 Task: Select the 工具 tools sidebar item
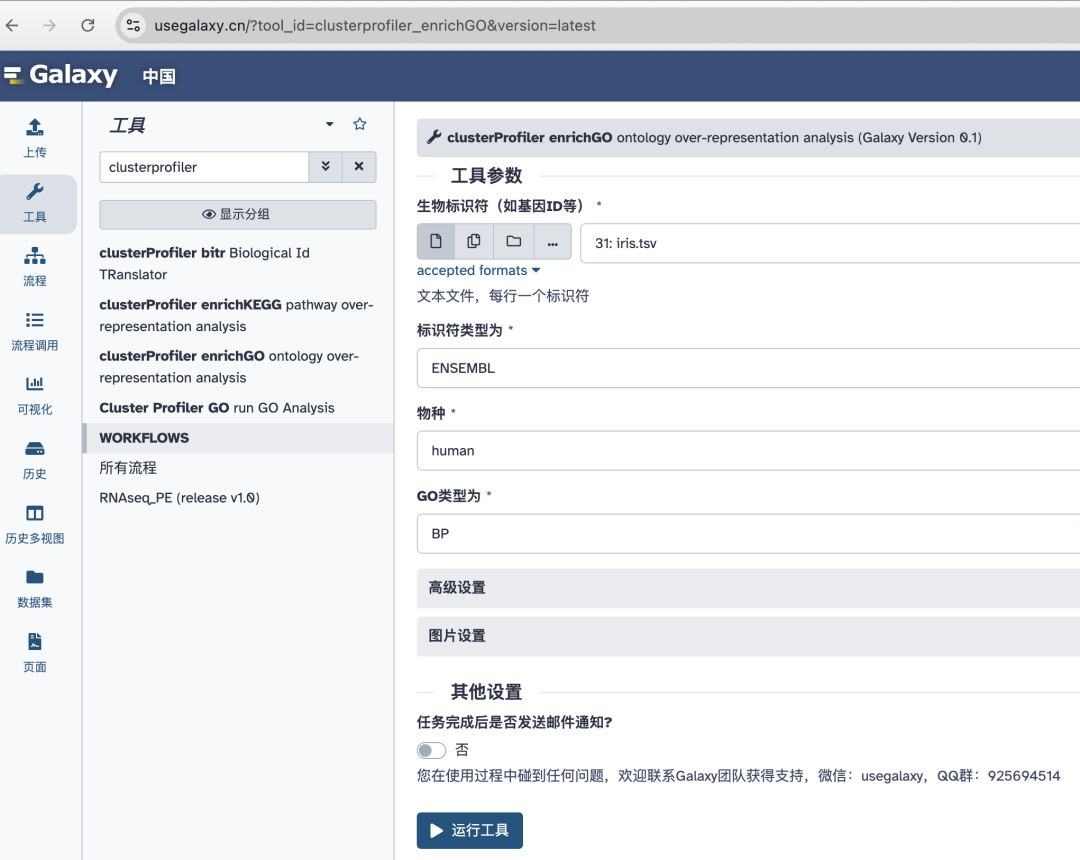click(34, 203)
